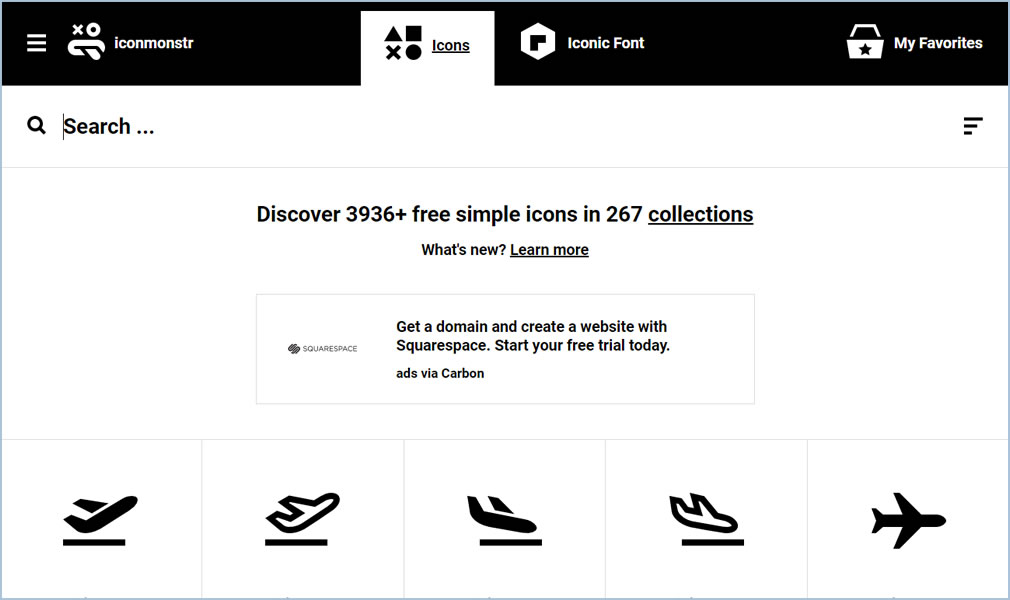
Task: Select the outlined airplane landing icon
Action: [707, 519]
